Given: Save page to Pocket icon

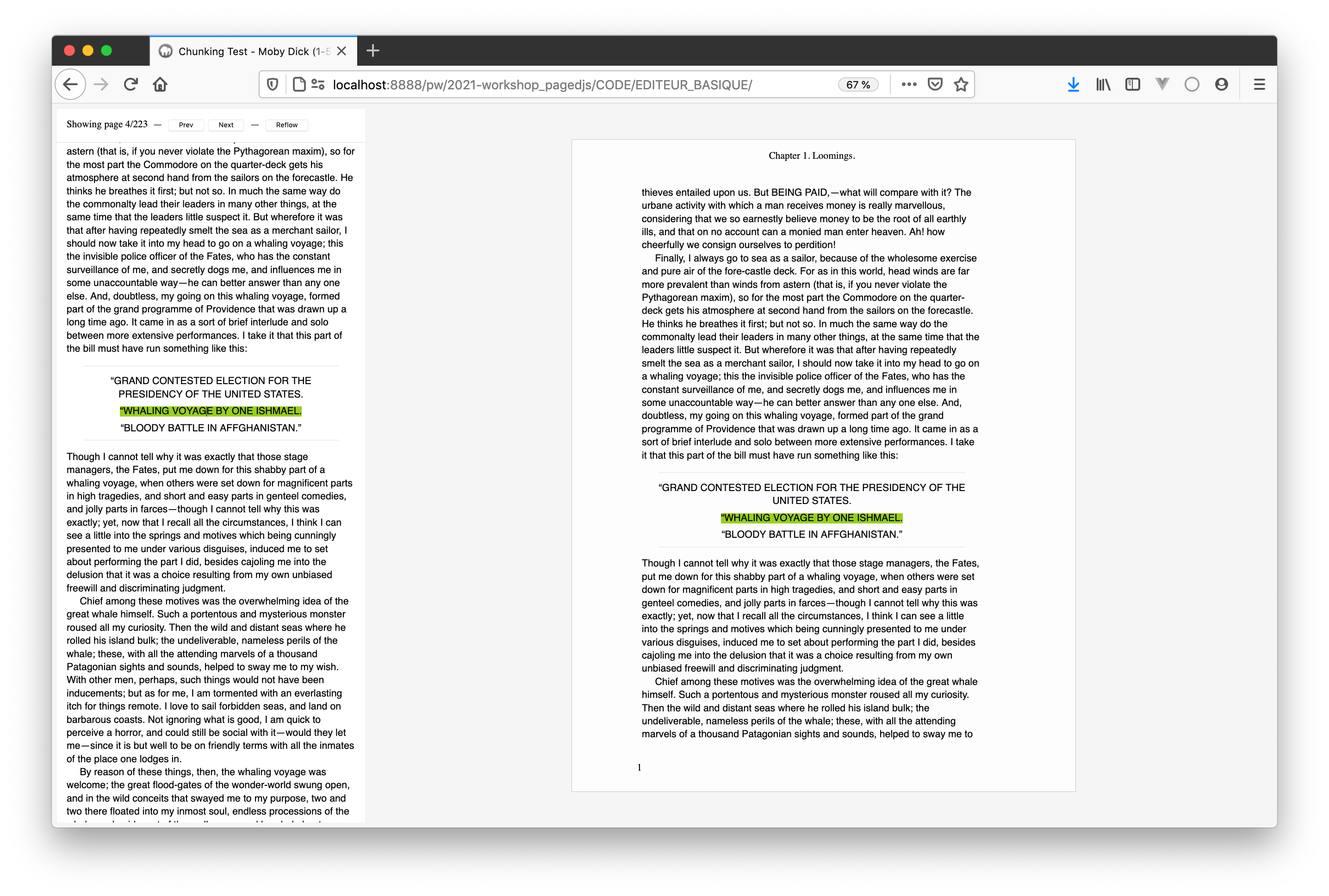Looking at the screenshot, I should (x=935, y=85).
